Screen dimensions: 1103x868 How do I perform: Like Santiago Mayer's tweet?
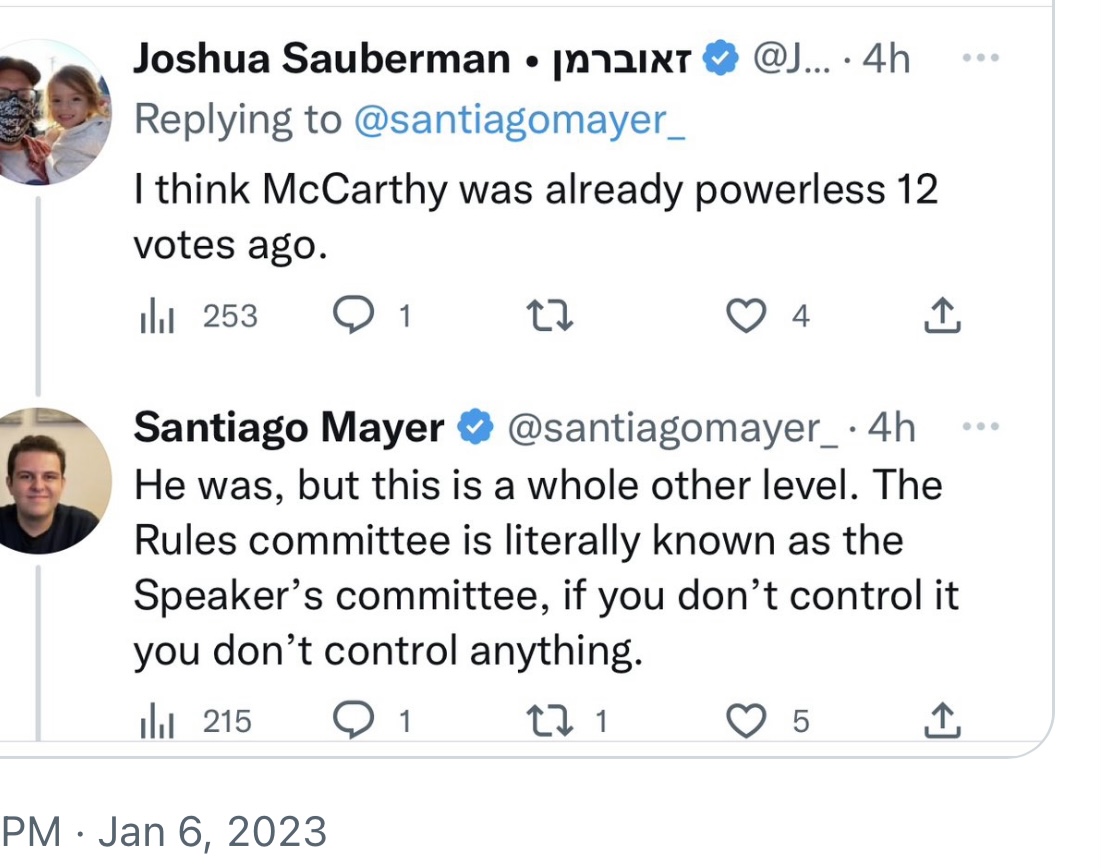pyautogui.click(x=742, y=721)
